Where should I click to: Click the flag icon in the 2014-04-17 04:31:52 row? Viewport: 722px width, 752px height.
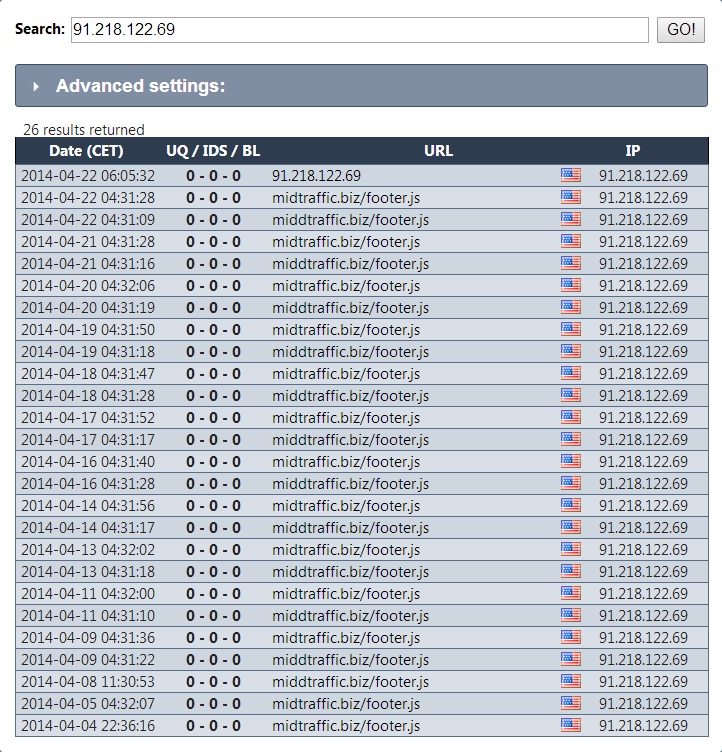[x=570, y=417]
